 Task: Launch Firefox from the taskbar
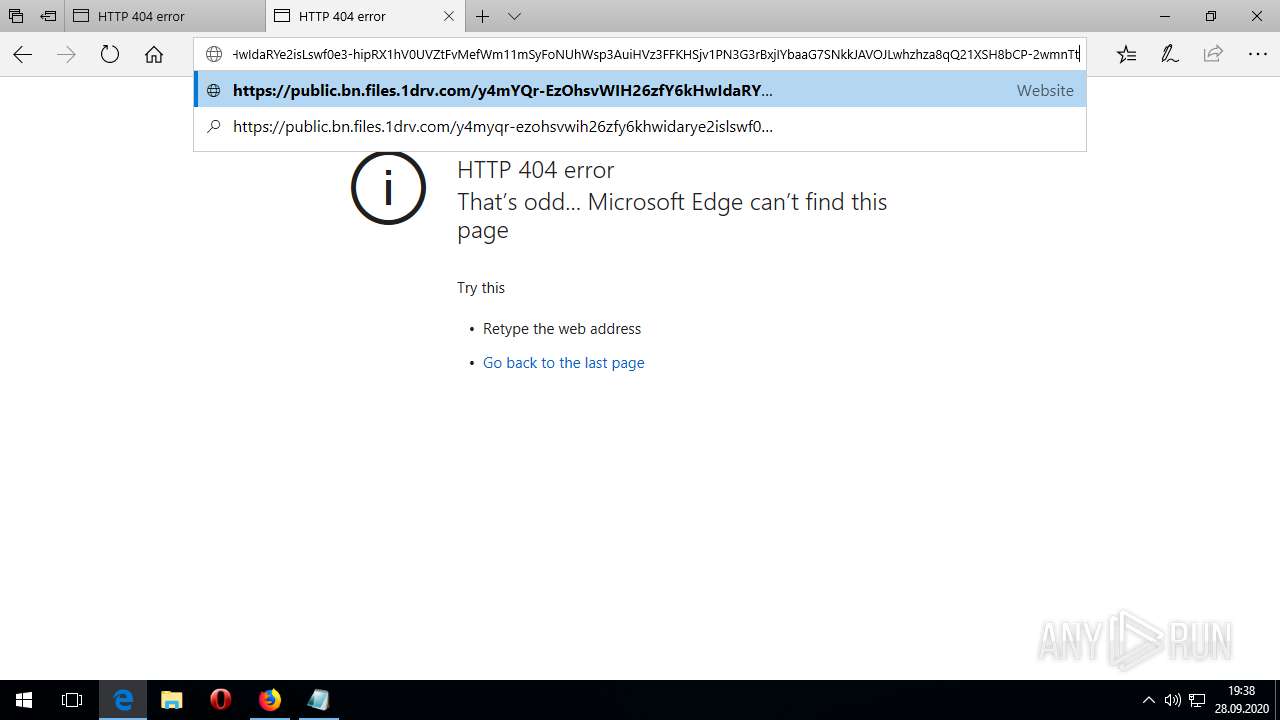[270, 700]
